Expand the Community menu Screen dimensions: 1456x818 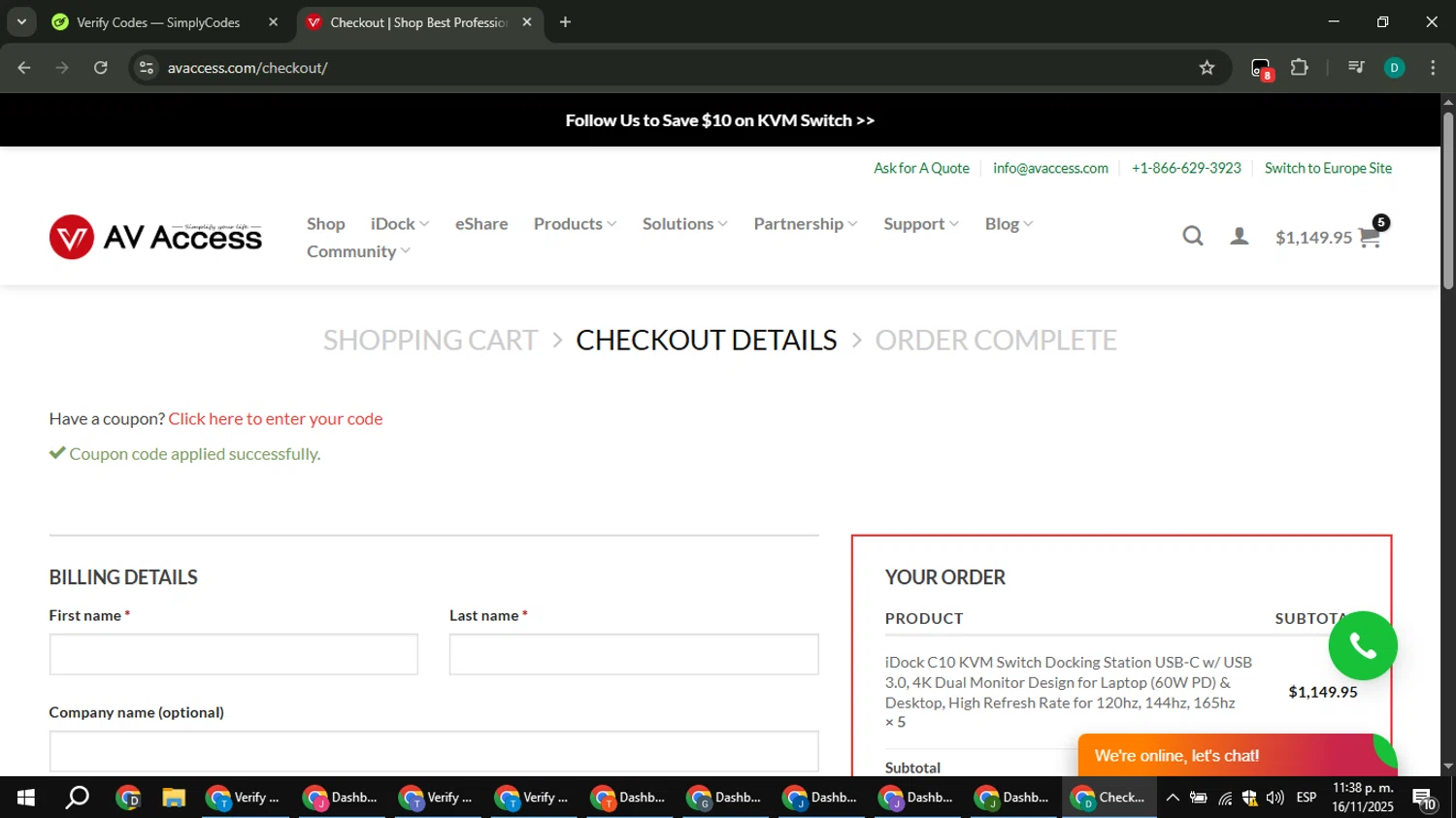358,251
